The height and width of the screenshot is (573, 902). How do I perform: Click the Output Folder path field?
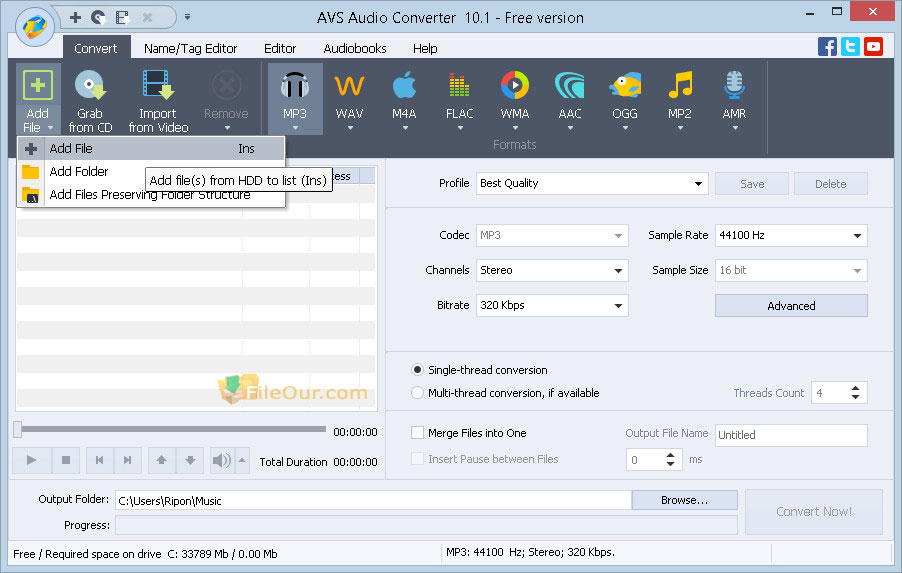tap(373, 501)
